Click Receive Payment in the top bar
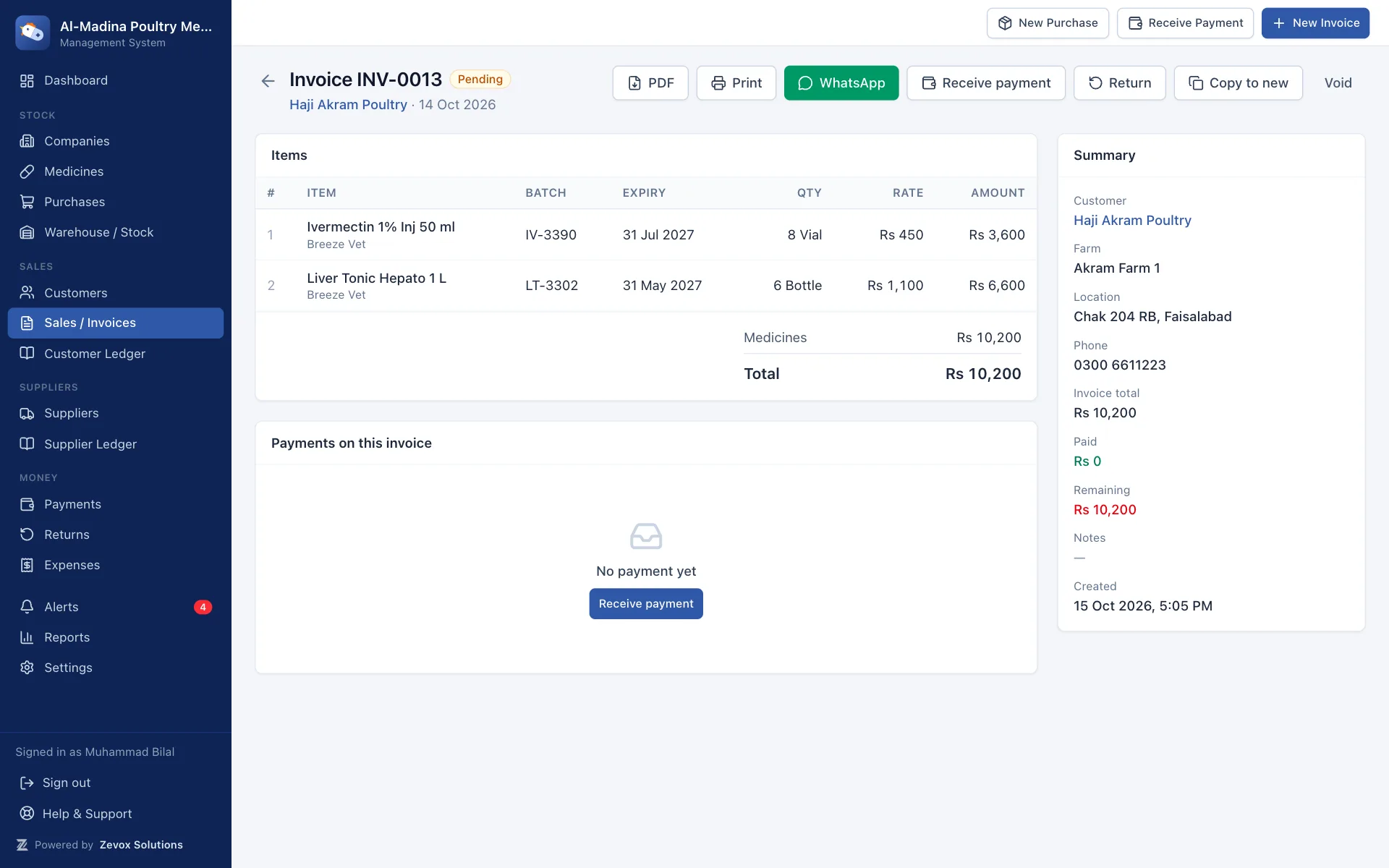 pyautogui.click(x=1185, y=23)
